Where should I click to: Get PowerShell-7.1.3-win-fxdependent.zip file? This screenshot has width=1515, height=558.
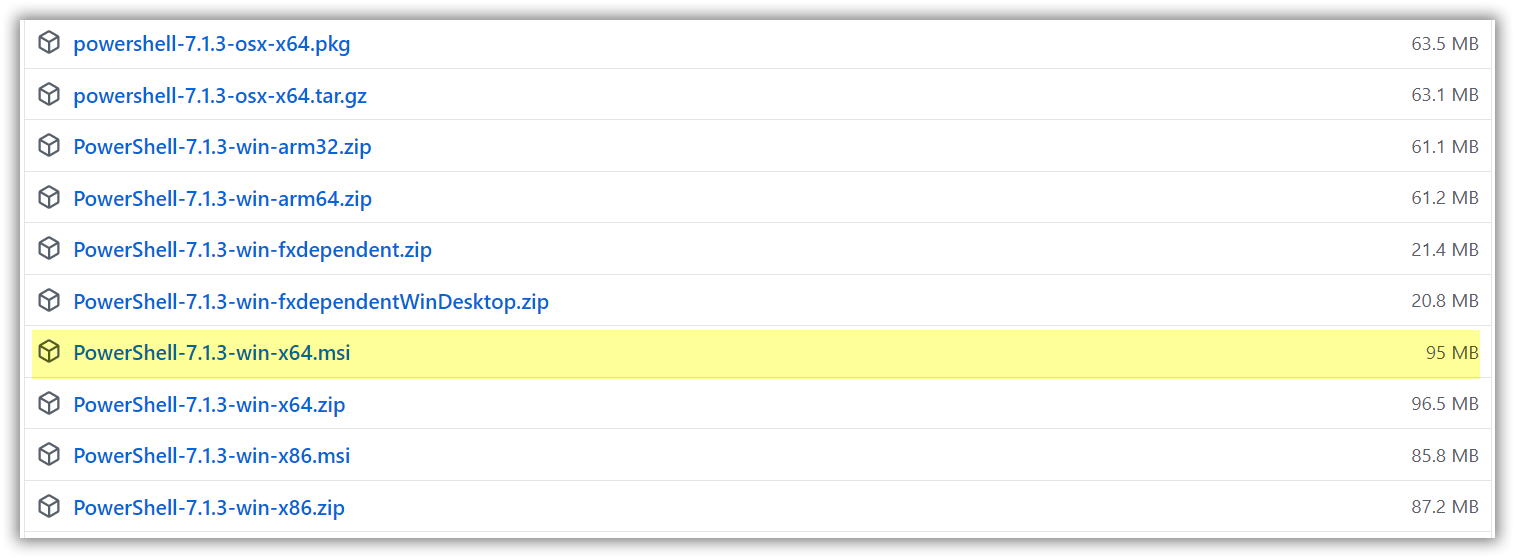point(252,250)
